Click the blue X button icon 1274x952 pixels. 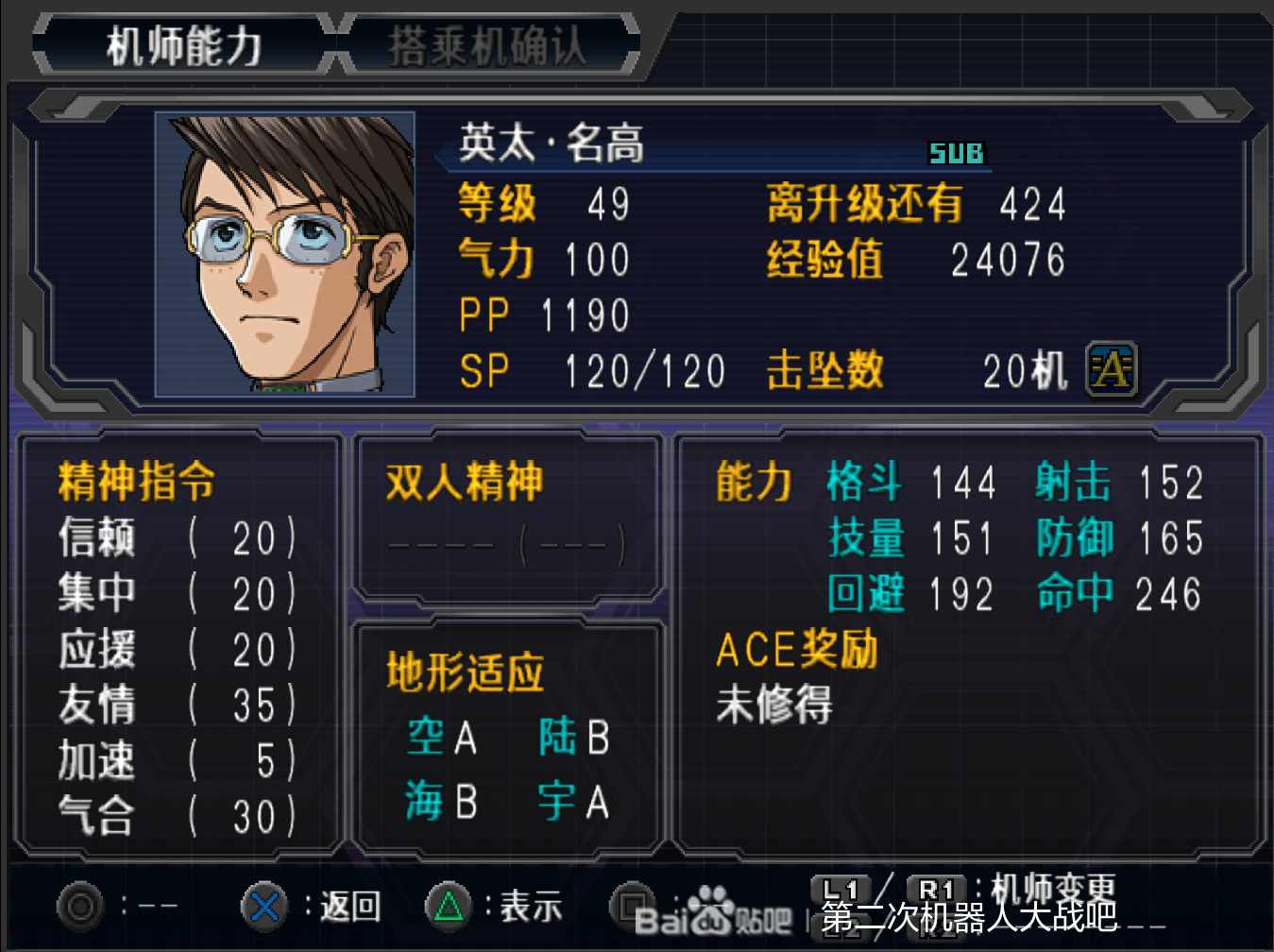[x=264, y=907]
